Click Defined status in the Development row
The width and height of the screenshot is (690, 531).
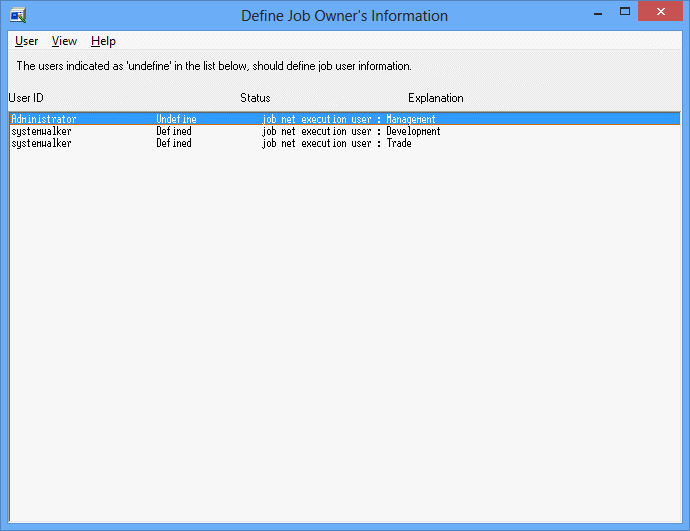(174, 131)
